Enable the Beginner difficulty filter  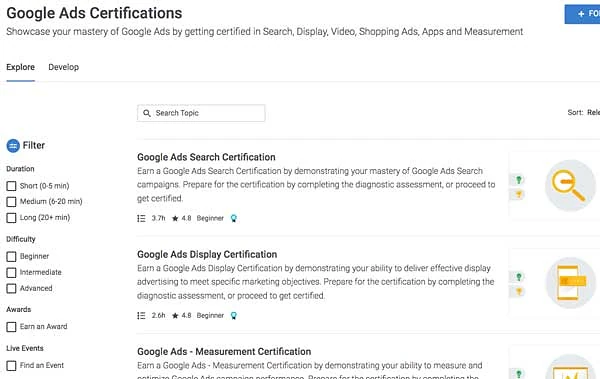11,256
